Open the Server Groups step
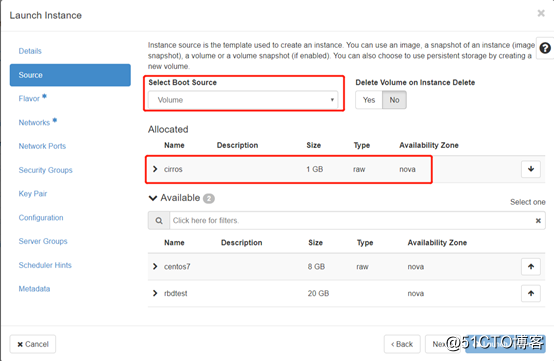The image size is (554, 361). (43, 241)
